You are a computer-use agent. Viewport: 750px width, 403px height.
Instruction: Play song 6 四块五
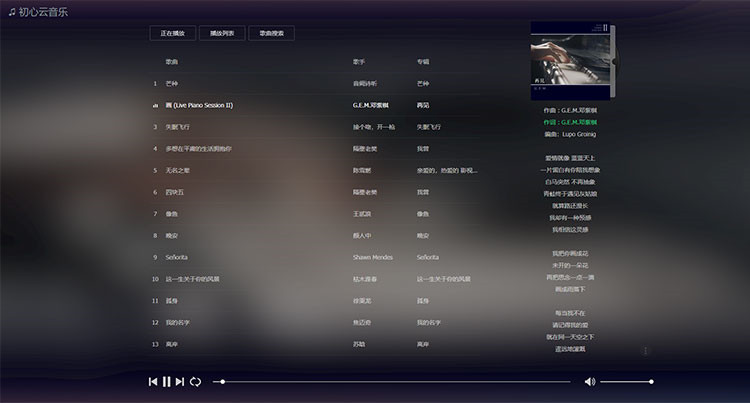tap(175, 192)
